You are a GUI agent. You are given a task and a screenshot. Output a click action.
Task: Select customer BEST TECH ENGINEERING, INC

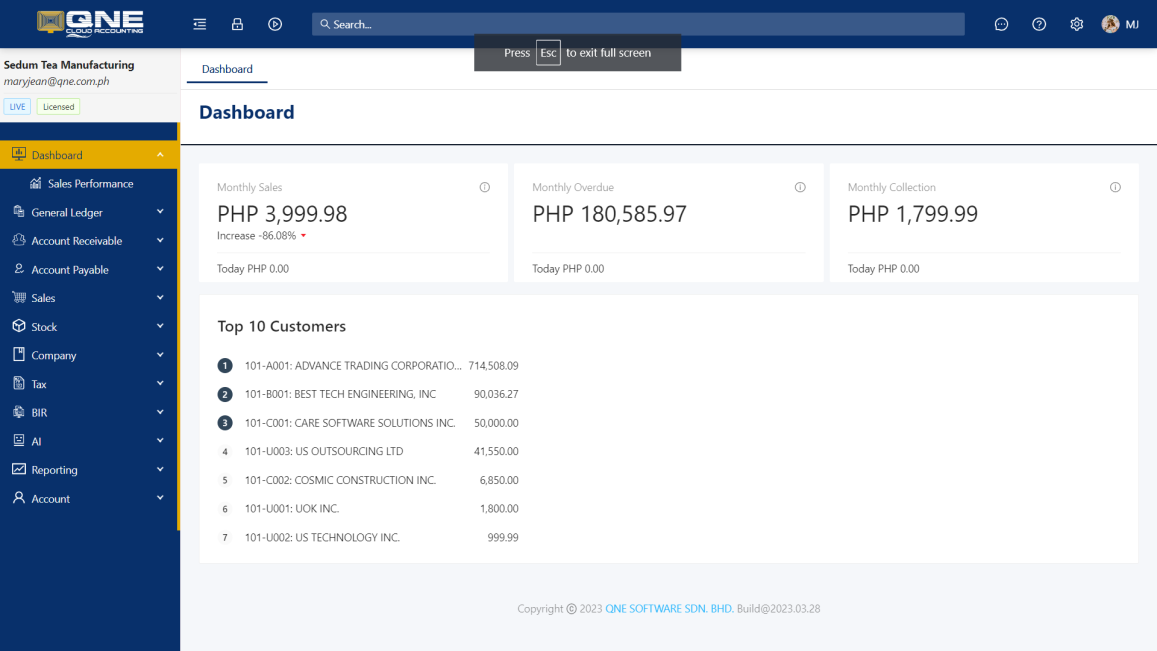(367, 394)
